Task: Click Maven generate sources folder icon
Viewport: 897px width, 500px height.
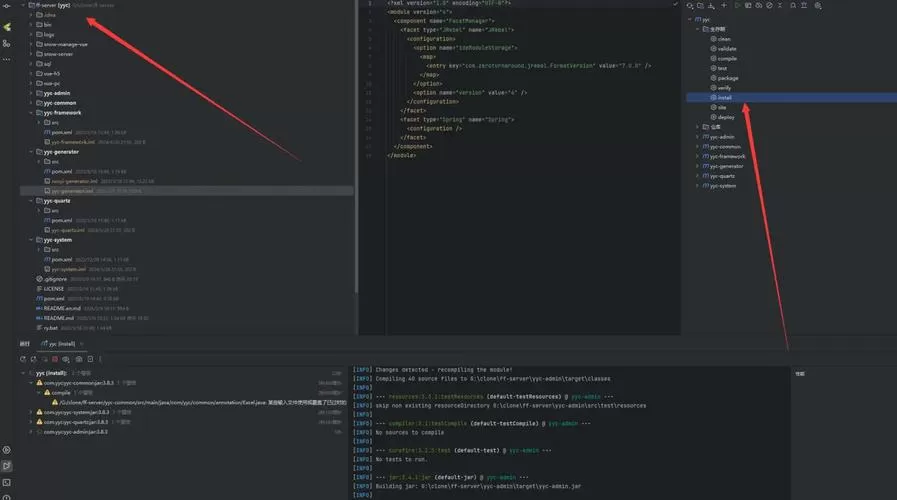Action: pos(700,5)
